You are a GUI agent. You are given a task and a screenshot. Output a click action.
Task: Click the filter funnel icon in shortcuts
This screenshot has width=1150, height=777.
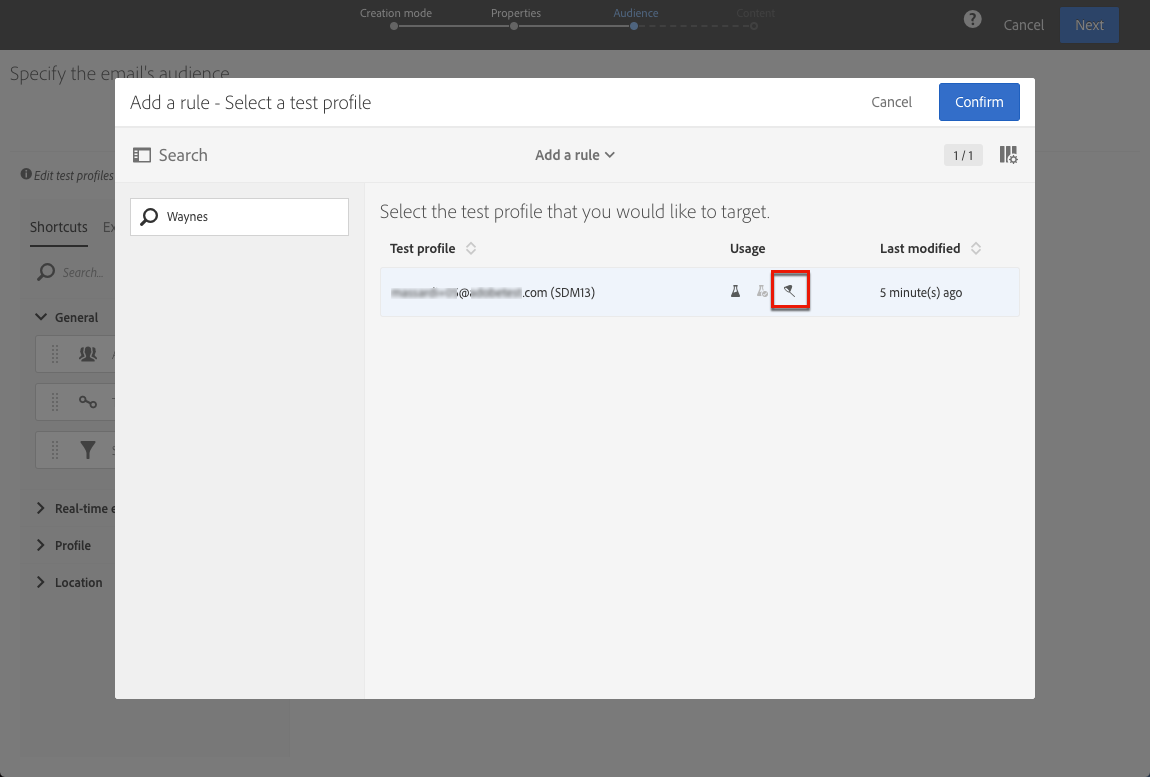pos(88,451)
